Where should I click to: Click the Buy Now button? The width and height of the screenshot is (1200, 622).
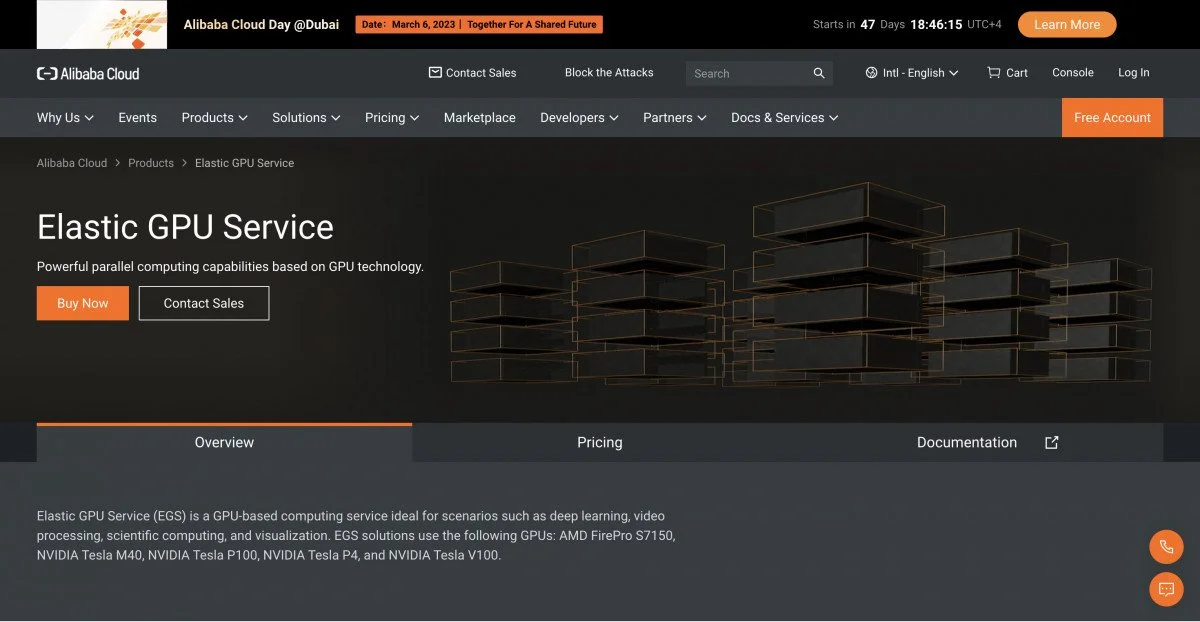[83, 303]
